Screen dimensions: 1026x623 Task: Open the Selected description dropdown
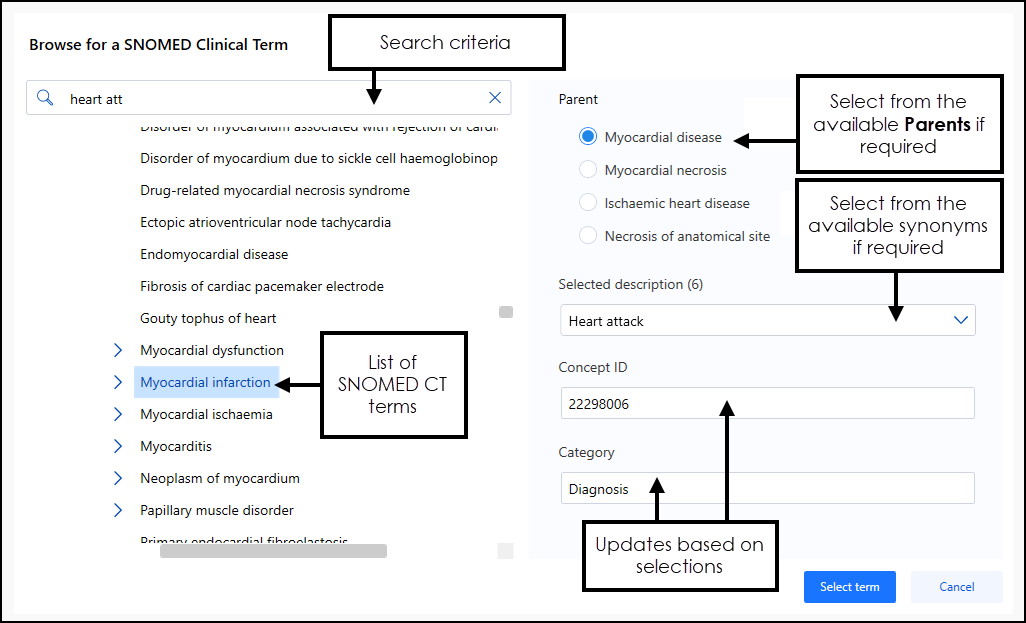(960, 321)
